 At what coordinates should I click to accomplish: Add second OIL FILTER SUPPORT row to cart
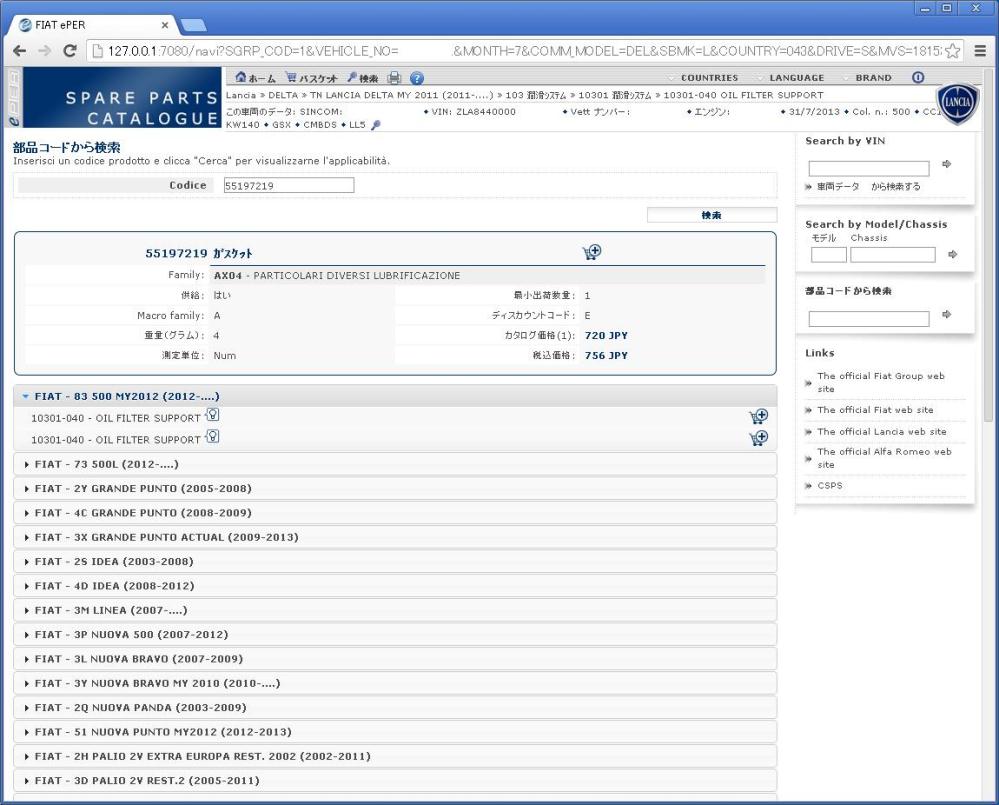pyautogui.click(x=758, y=438)
